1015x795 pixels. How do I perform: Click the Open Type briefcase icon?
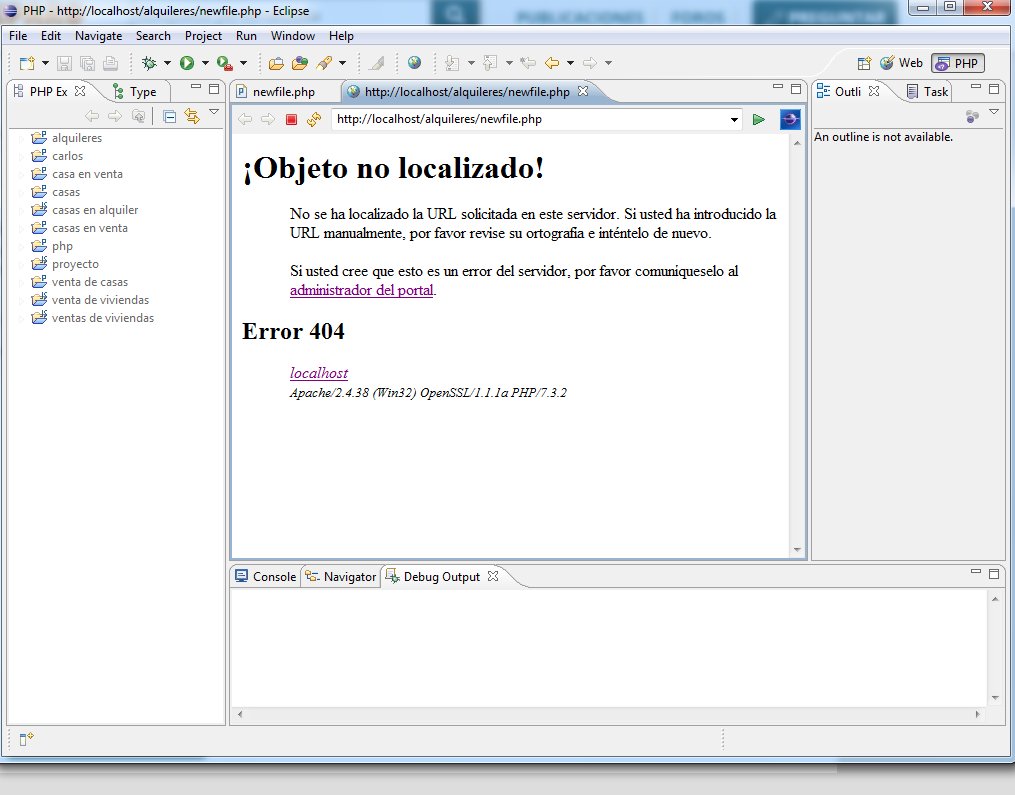coord(276,63)
